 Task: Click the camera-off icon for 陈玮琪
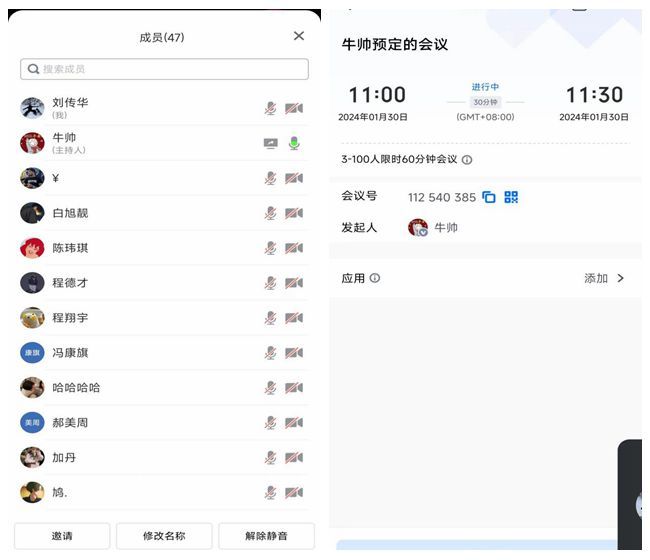click(294, 248)
